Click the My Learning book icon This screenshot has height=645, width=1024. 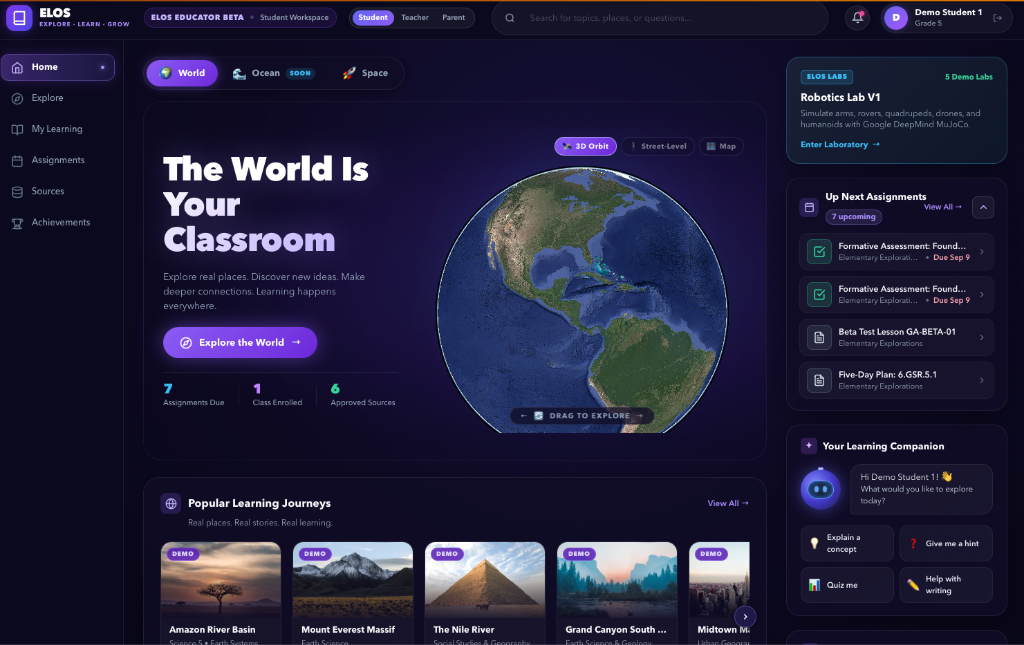18,129
